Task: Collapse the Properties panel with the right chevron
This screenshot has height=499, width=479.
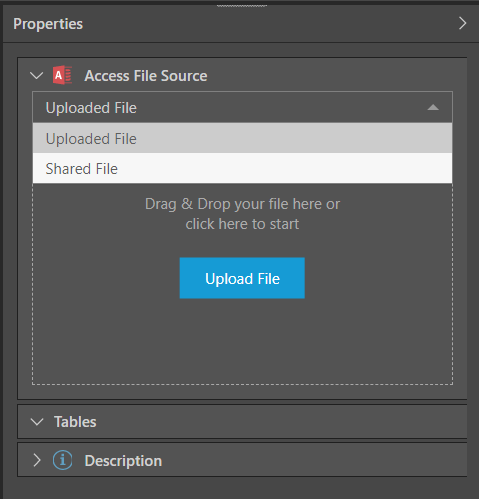Action: point(462,23)
